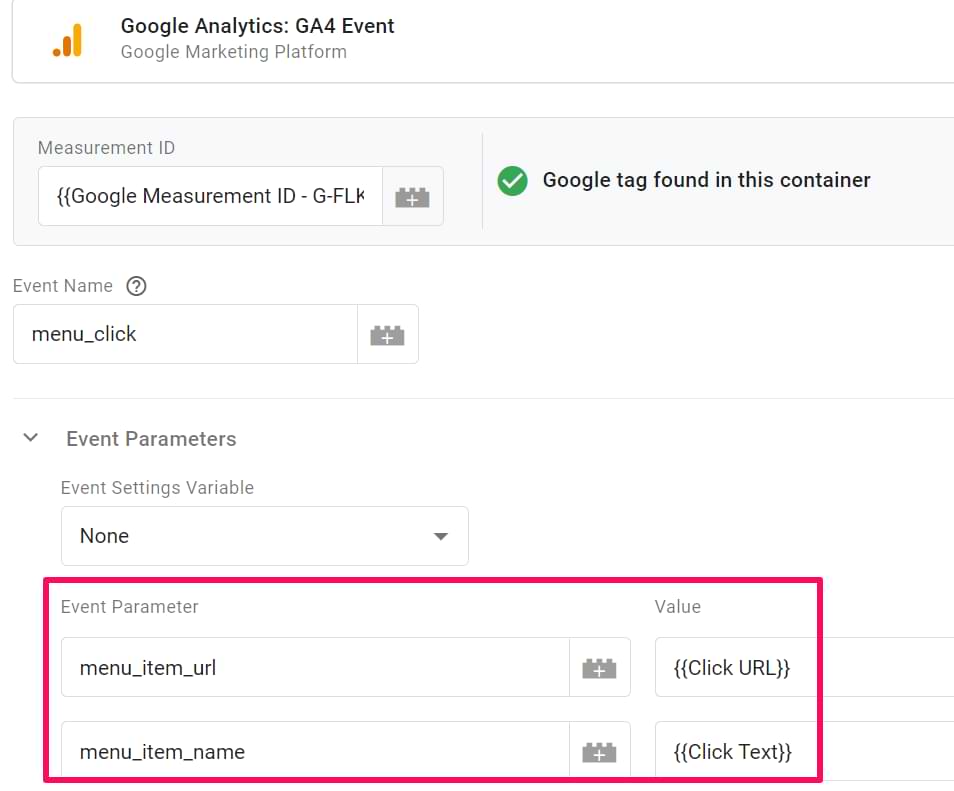Open help tooltip next to Event Name
This screenshot has height=791, width=954.
pos(137,286)
